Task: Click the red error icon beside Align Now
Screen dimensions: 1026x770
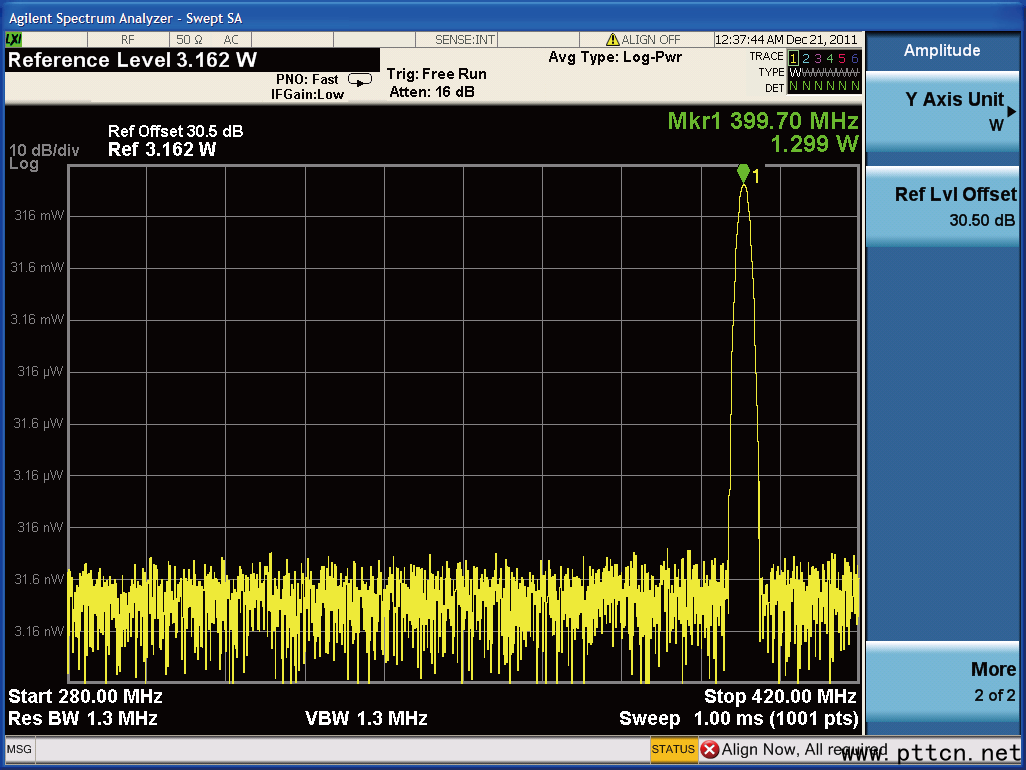Action: coord(710,749)
